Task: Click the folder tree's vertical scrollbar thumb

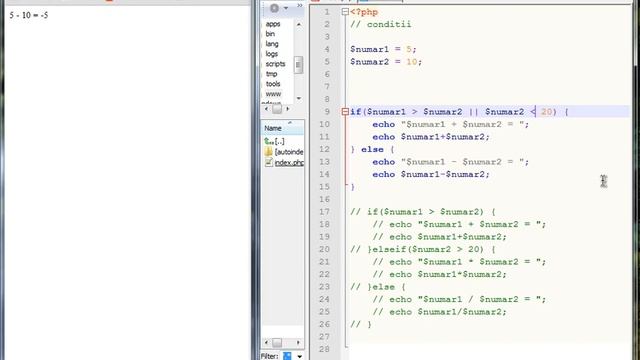Action: [x=298, y=64]
